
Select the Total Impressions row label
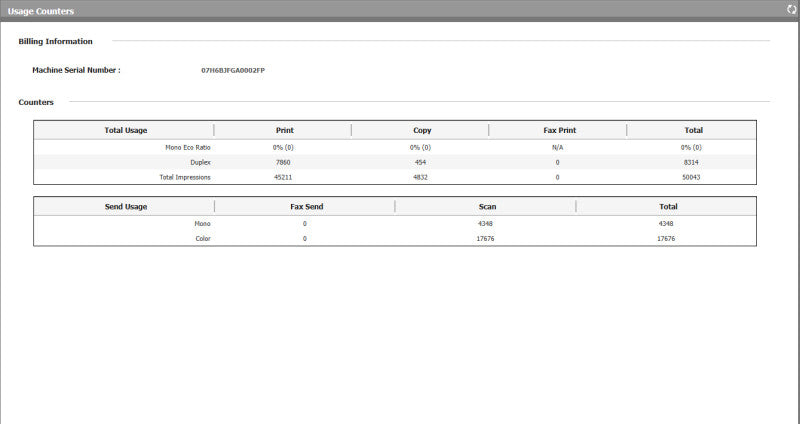tap(185, 178)
